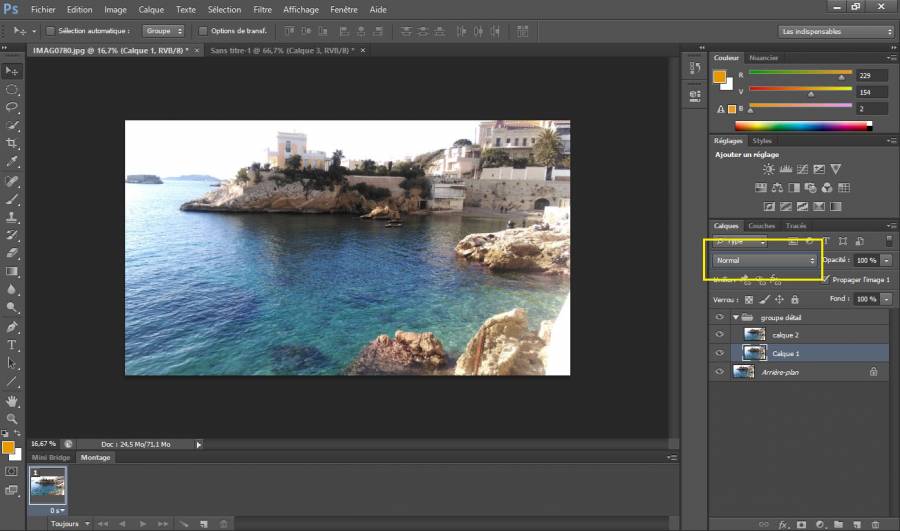Switch to the Mini Bridge panel tab
900x531 pixels.
[51, 457]
